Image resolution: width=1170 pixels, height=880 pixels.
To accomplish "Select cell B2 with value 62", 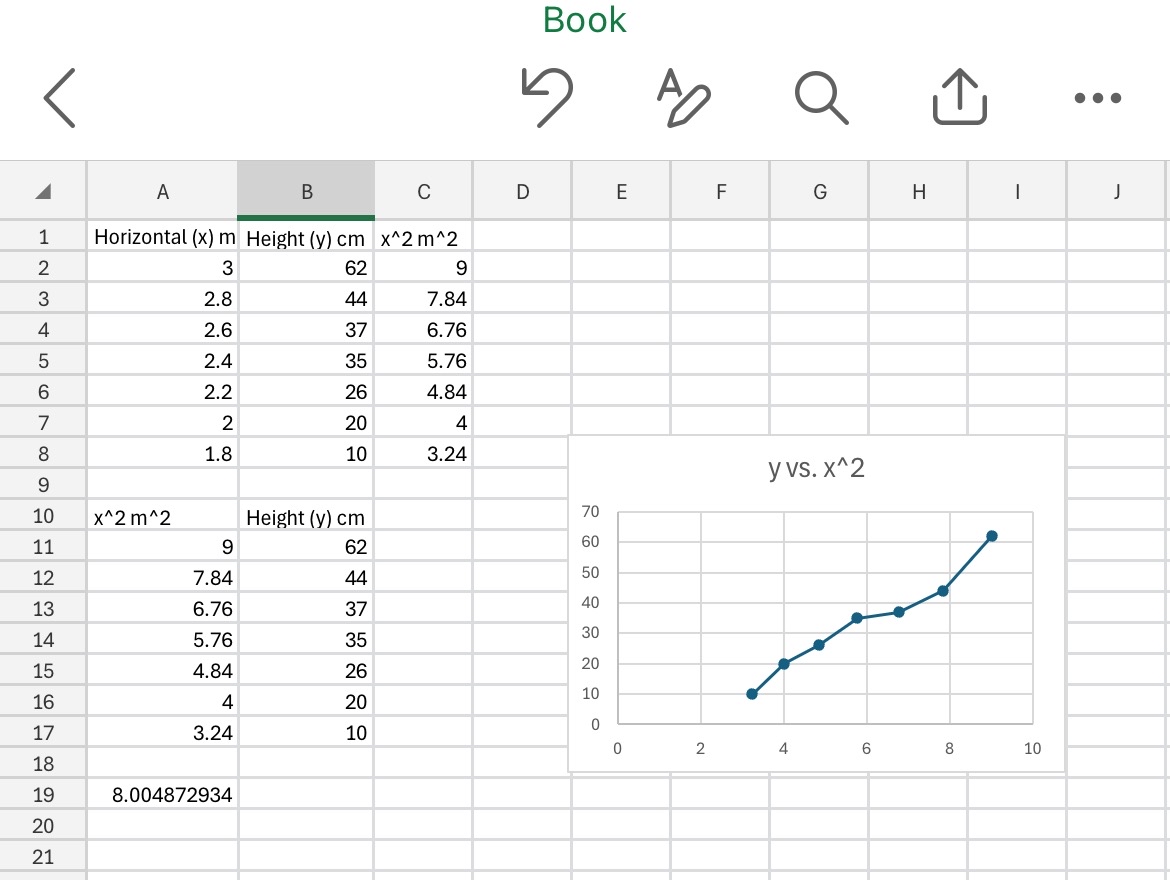I will [x=306, y=268].
